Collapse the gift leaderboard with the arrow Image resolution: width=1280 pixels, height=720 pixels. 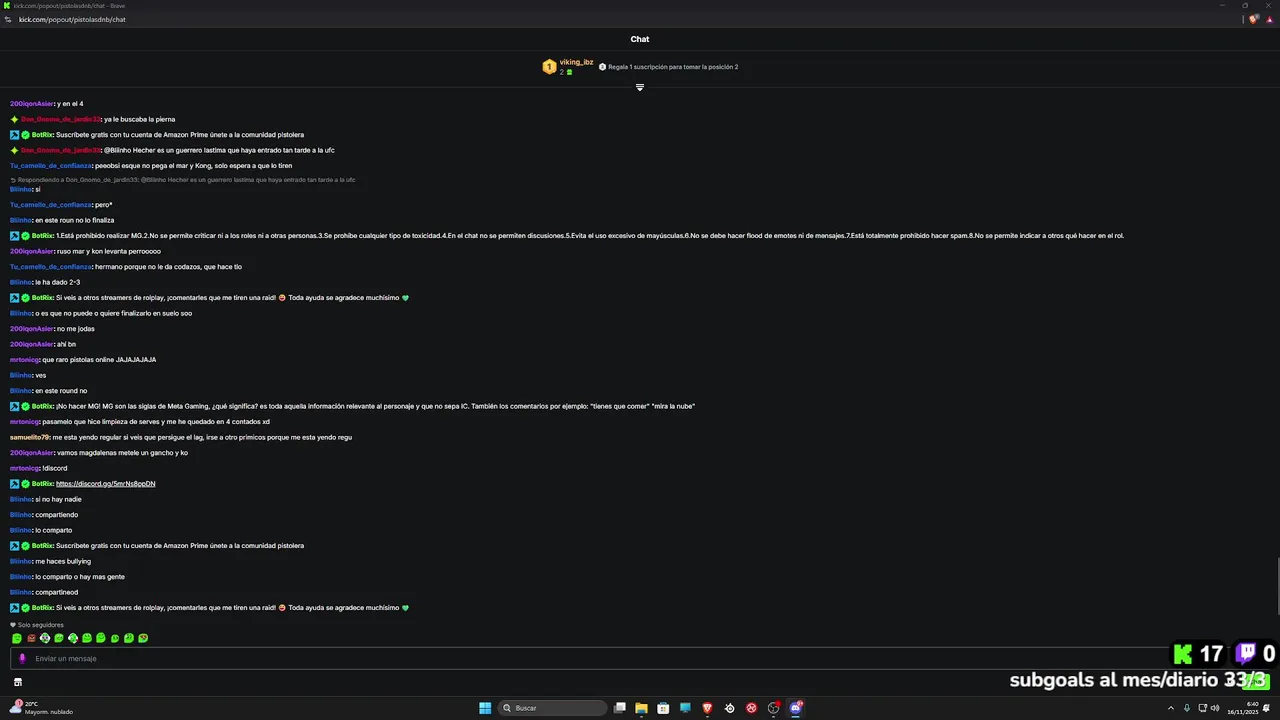(x=640, y=87)
